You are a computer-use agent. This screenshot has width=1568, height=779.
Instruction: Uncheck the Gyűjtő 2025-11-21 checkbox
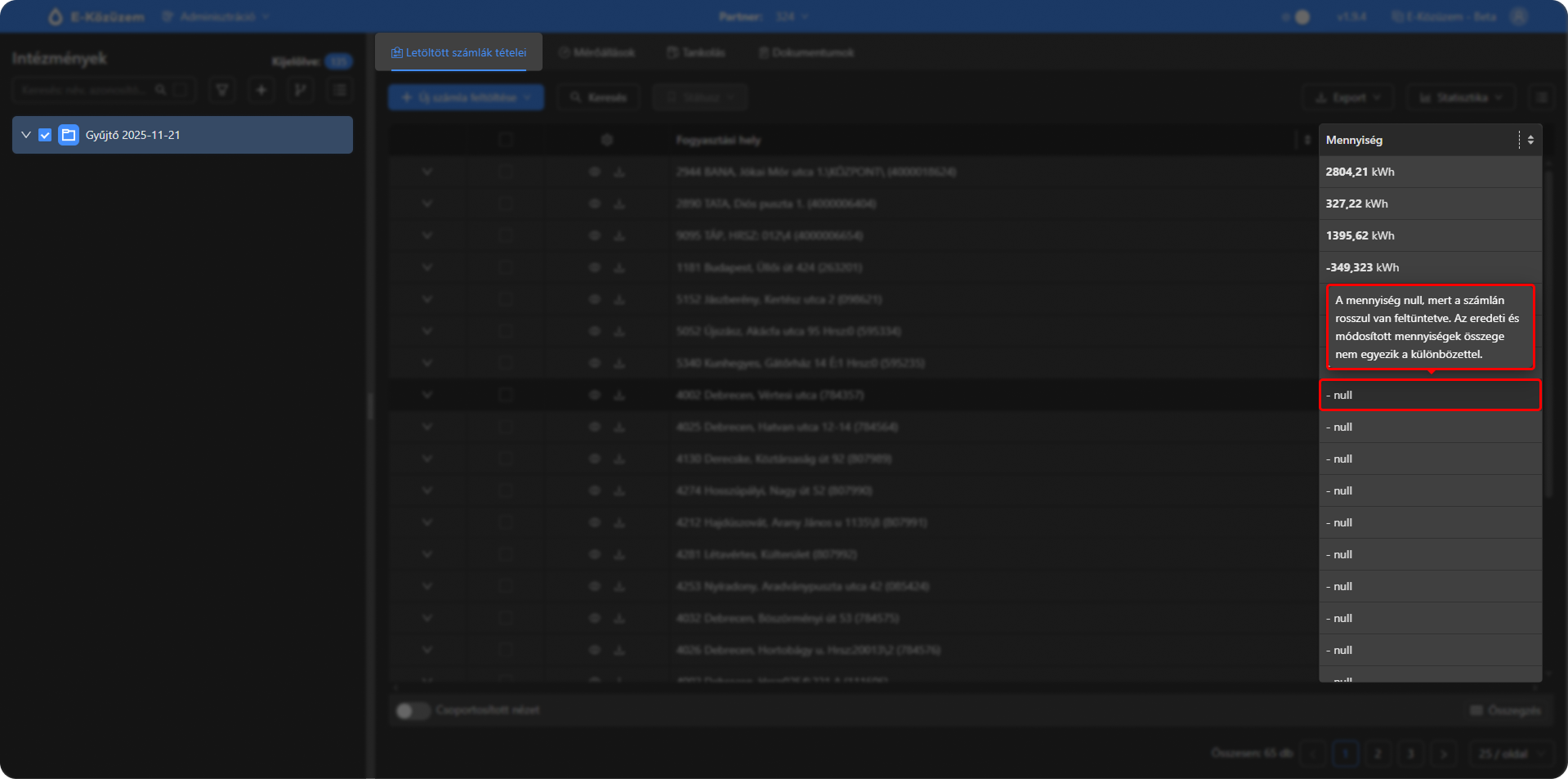(x=45, y=135)
